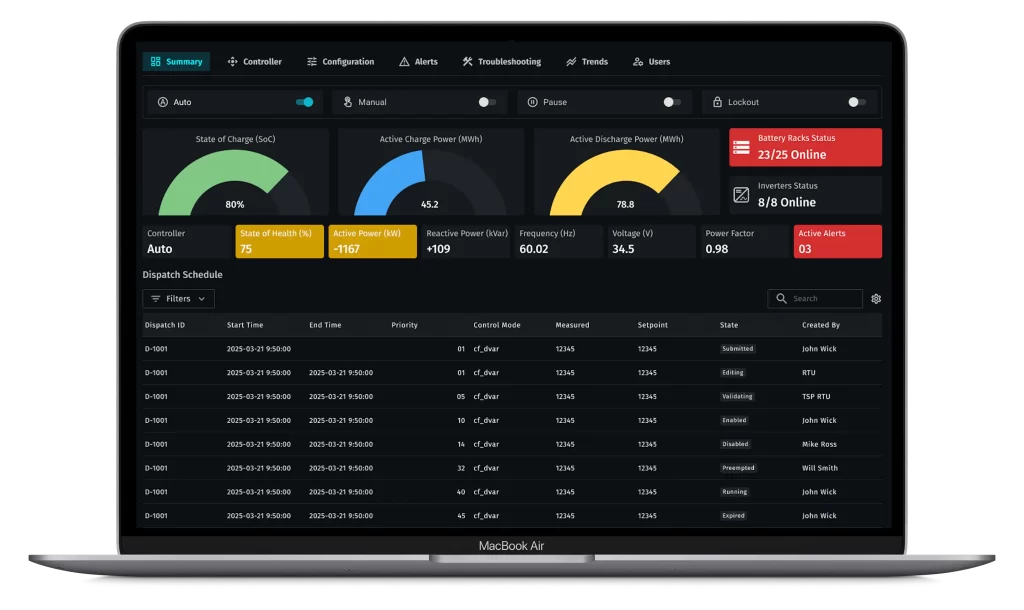Click creator TSP RTU
The width and height of the screenshot is (1024, 610).
click(816, 396)
